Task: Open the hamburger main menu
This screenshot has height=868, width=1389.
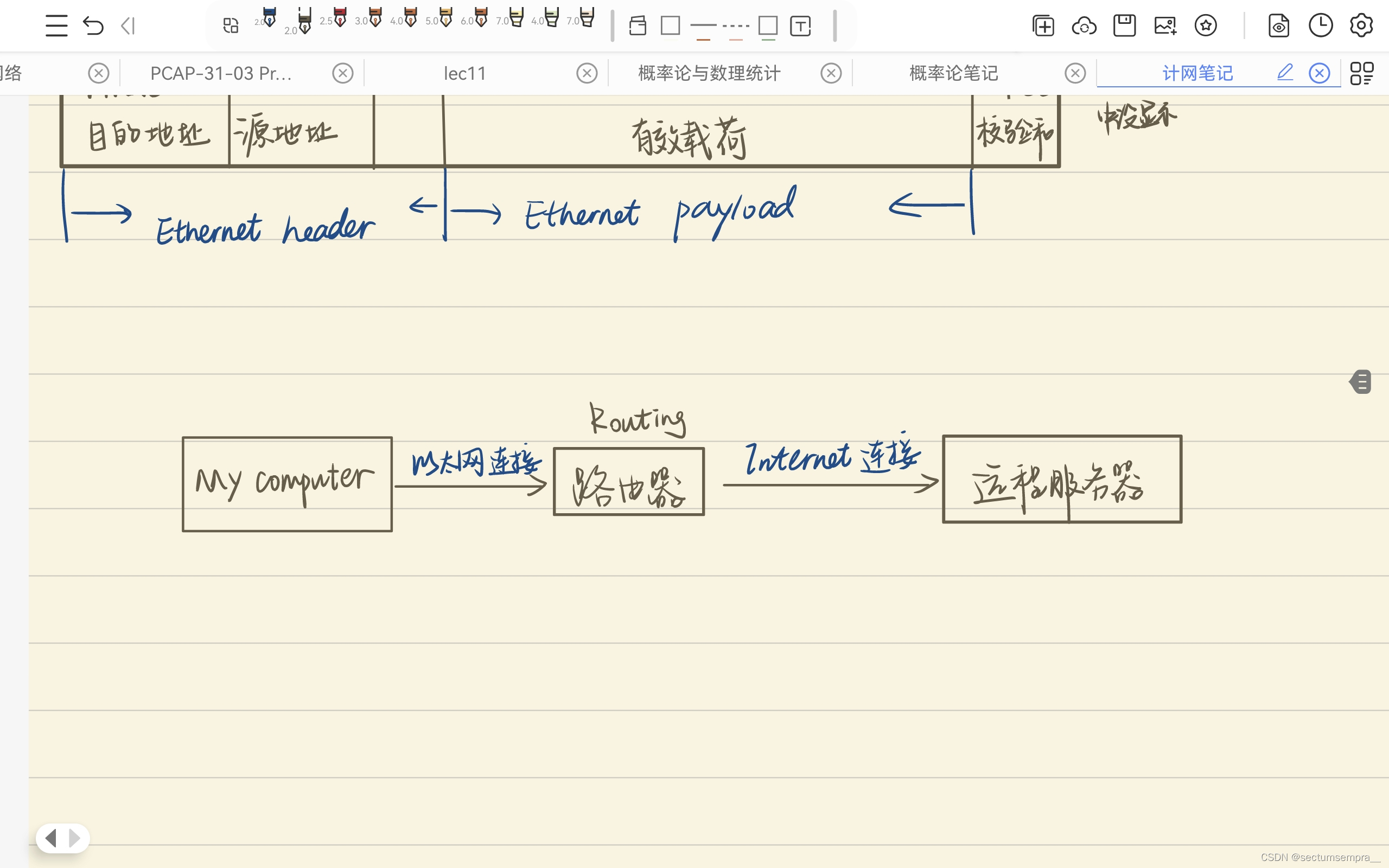Action: [x=56, y=26]
